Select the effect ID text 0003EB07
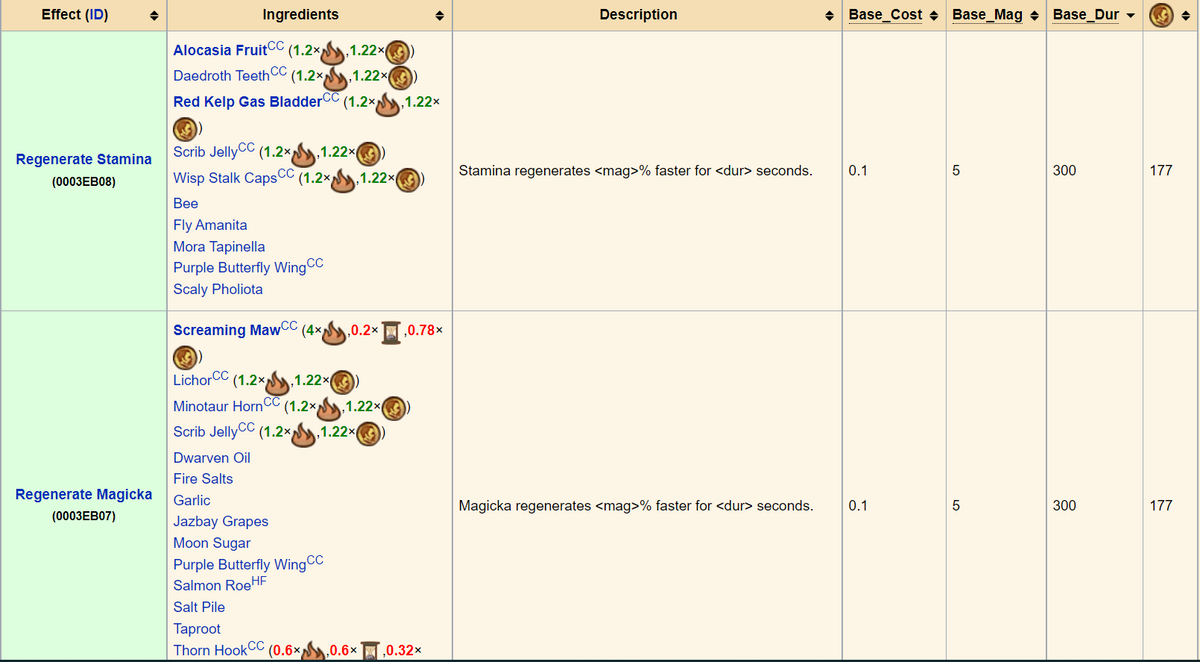Screen dimensions: 1200x662 (84, 517)
